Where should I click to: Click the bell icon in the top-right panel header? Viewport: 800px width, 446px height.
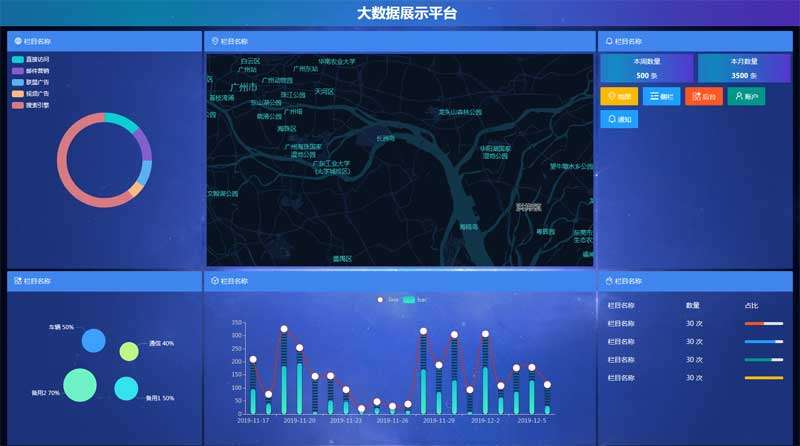click(x=608, y=42)
